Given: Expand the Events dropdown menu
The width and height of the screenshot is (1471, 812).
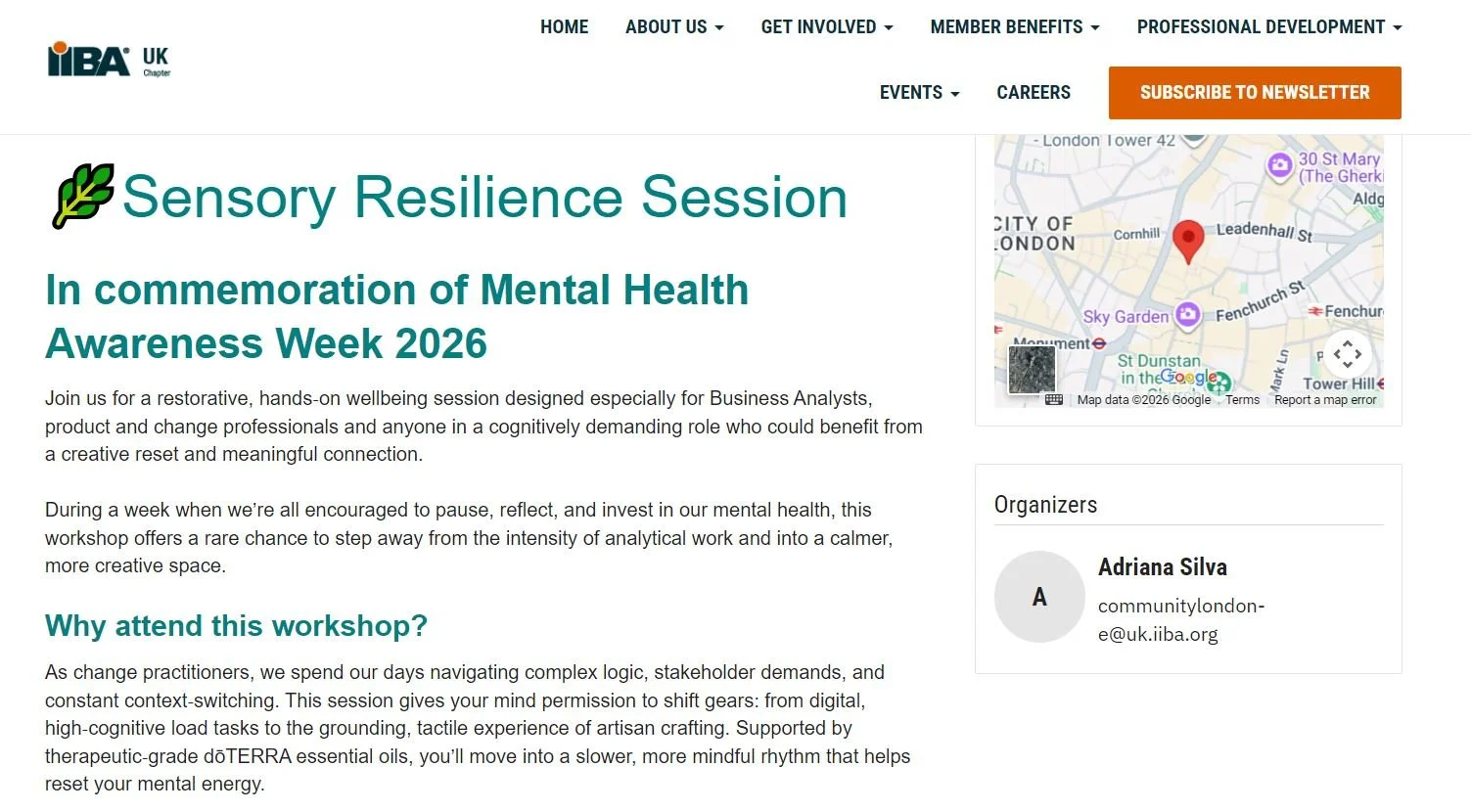Looking at the screenshot, I should coord(919,93).
